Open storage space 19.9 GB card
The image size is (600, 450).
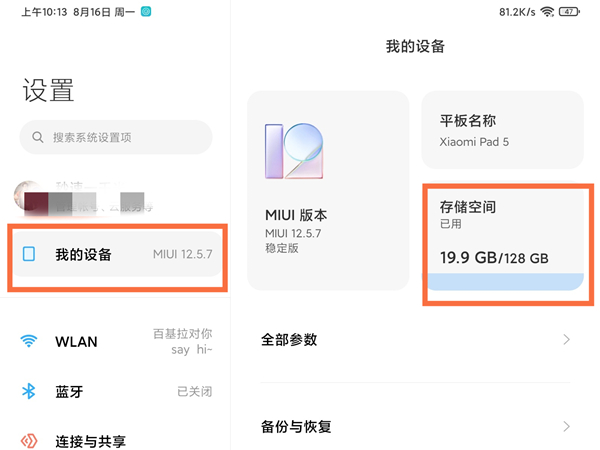coord(504,235)
